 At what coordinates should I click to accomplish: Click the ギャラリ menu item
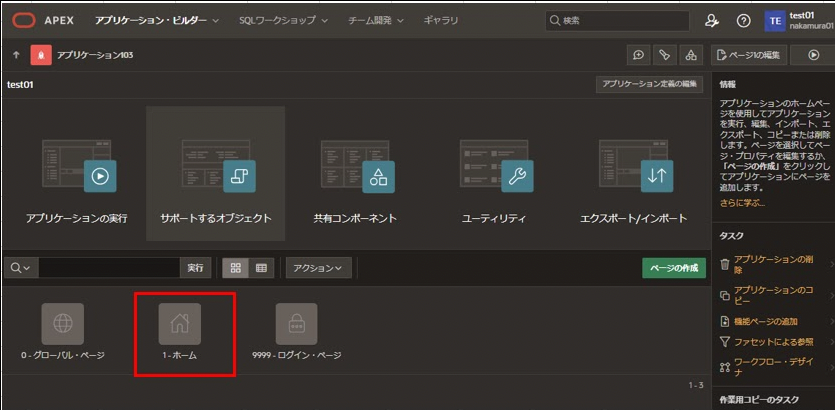442,20
